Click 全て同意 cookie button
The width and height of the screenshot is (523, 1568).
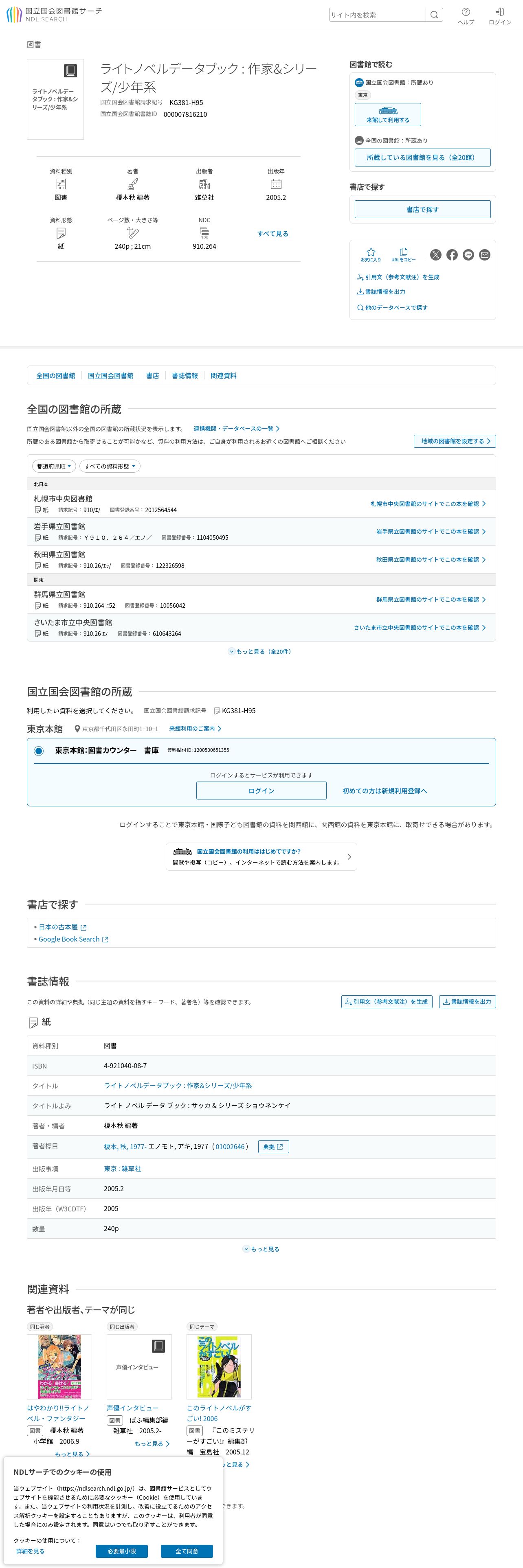[x=187, y=1551]
